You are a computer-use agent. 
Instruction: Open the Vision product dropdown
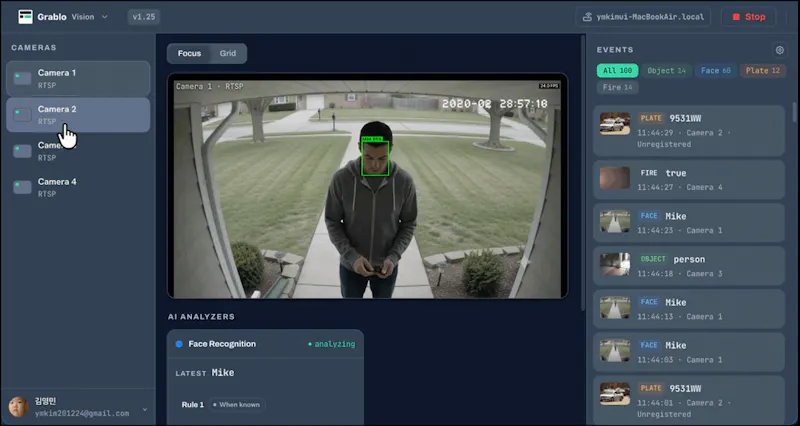coord(90,17)
